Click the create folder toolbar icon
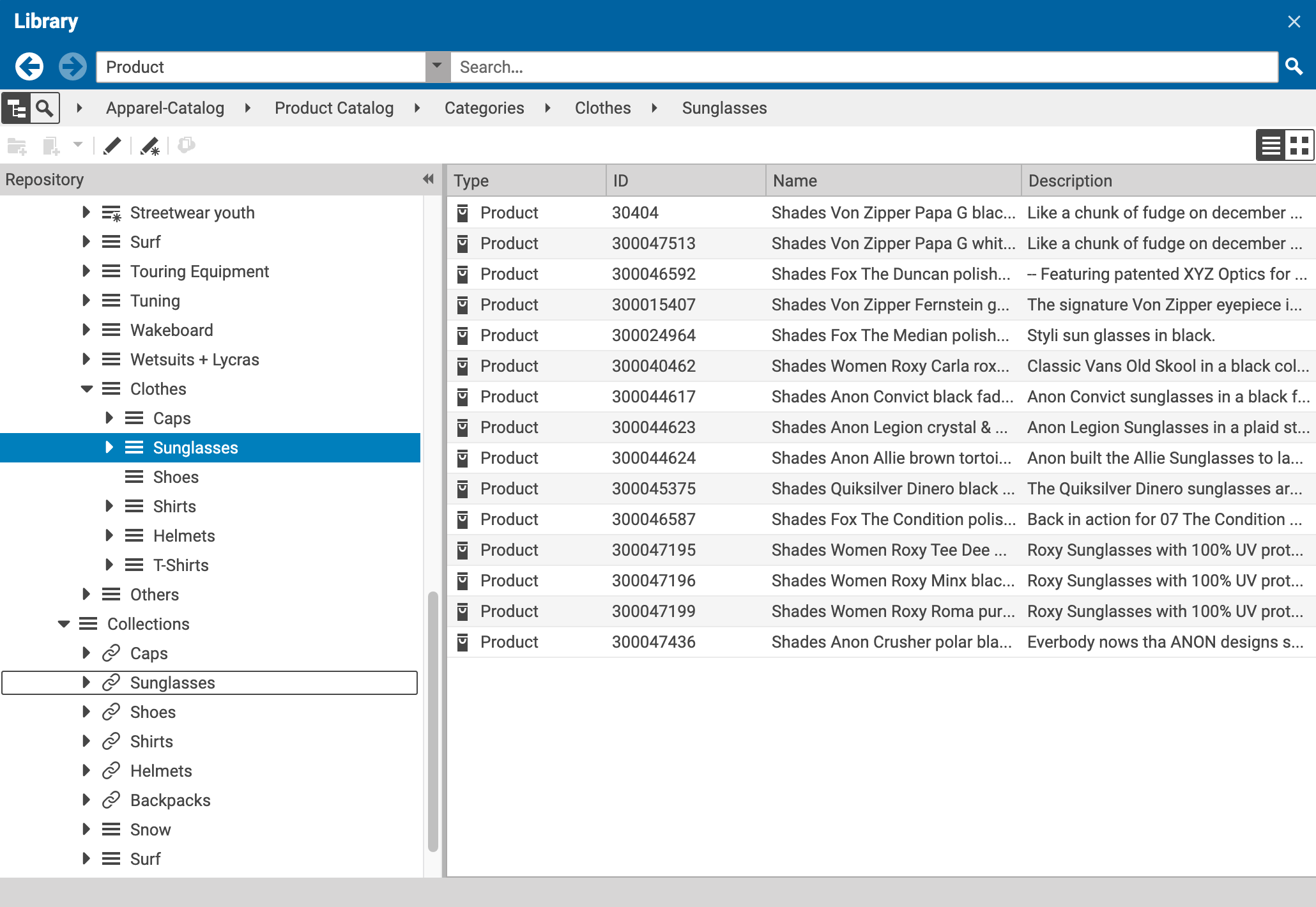1316x907 pixels. pyautogui.click(x=17, y=146)
